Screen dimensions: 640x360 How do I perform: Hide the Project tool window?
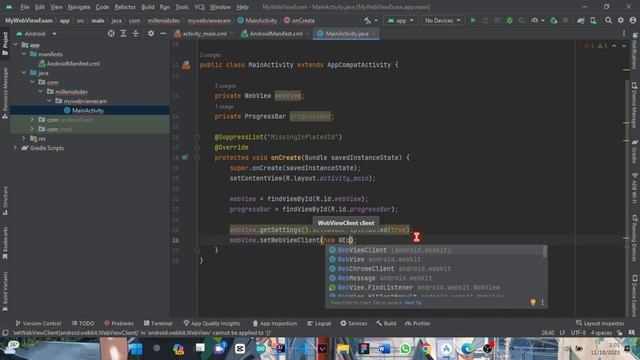point(163,34)
